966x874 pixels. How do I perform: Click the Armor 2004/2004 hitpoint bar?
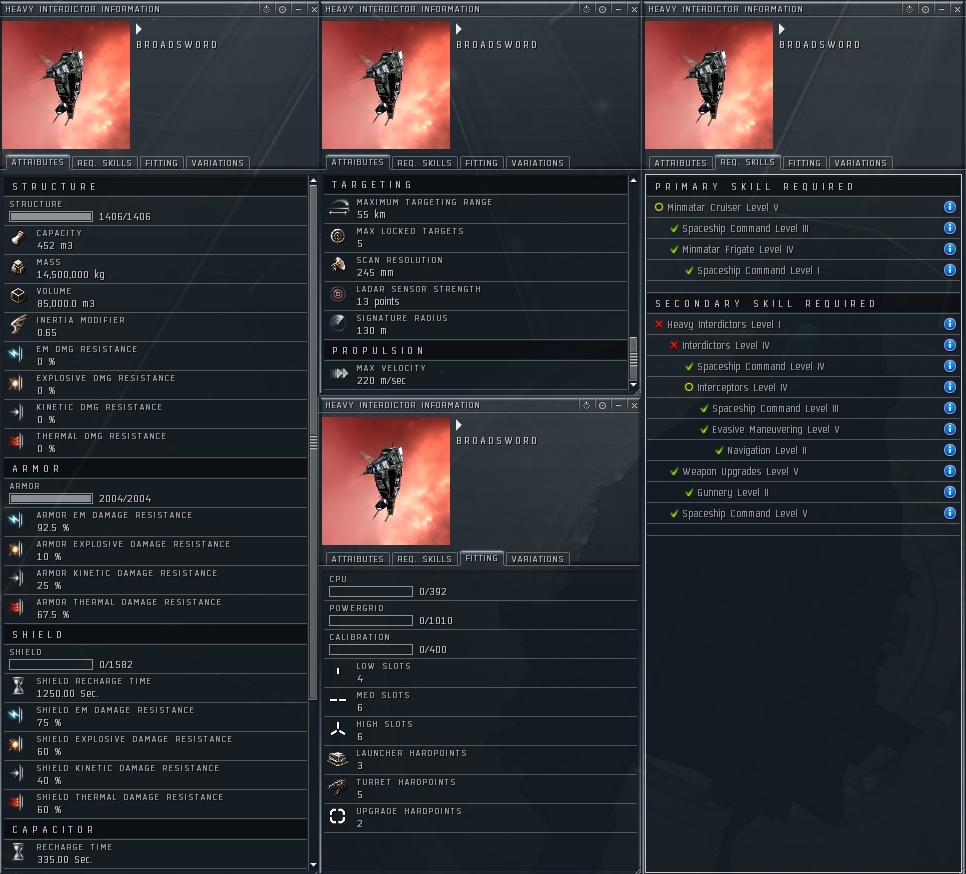[51, 498]
